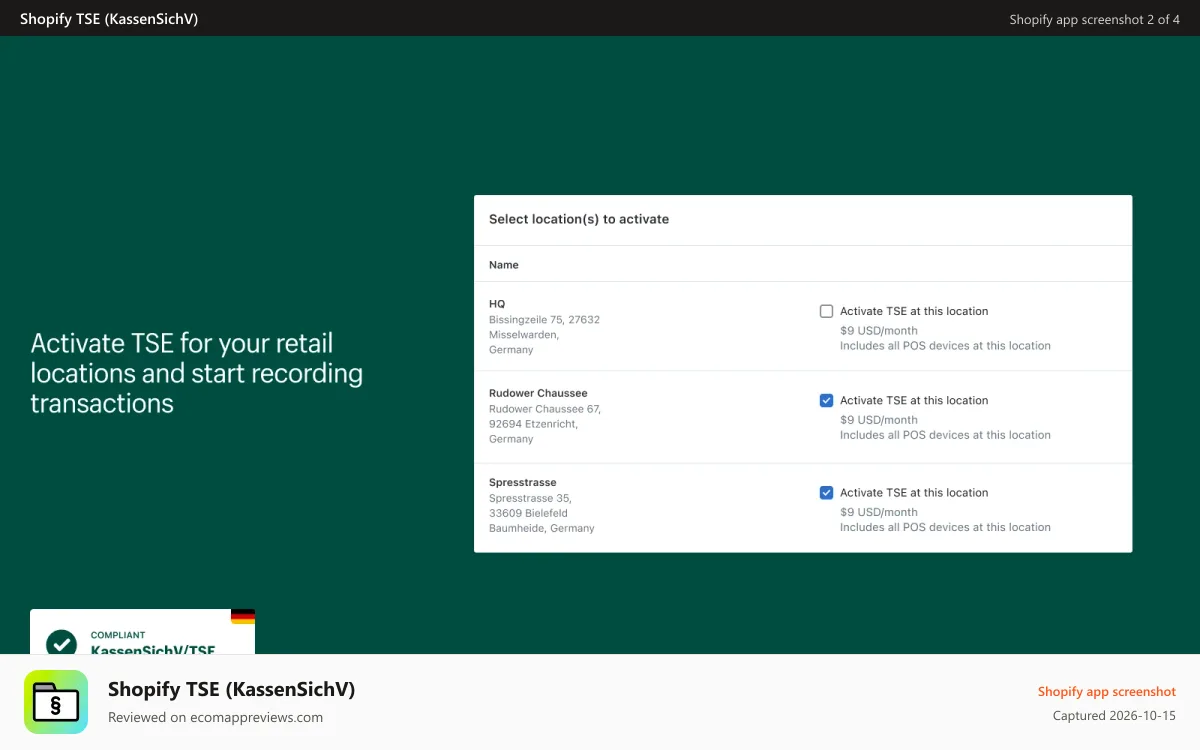Select the 'Spresstrasse' location name
The height and width of the screenshot is (750, 1200).
[523, 482]
